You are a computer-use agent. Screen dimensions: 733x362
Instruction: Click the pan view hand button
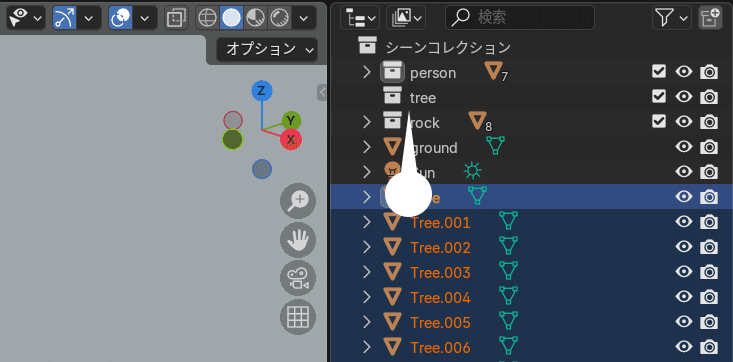(x=298, y=240)
